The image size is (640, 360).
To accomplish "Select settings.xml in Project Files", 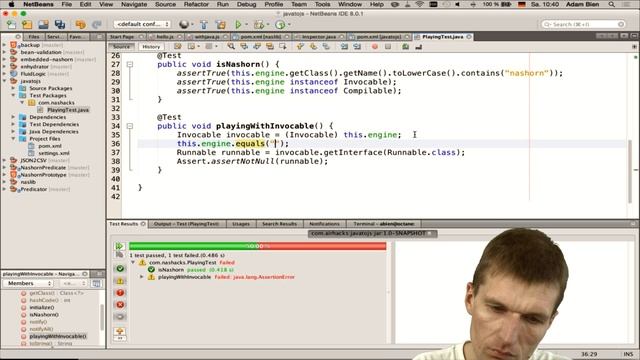I will coord(54,153).
